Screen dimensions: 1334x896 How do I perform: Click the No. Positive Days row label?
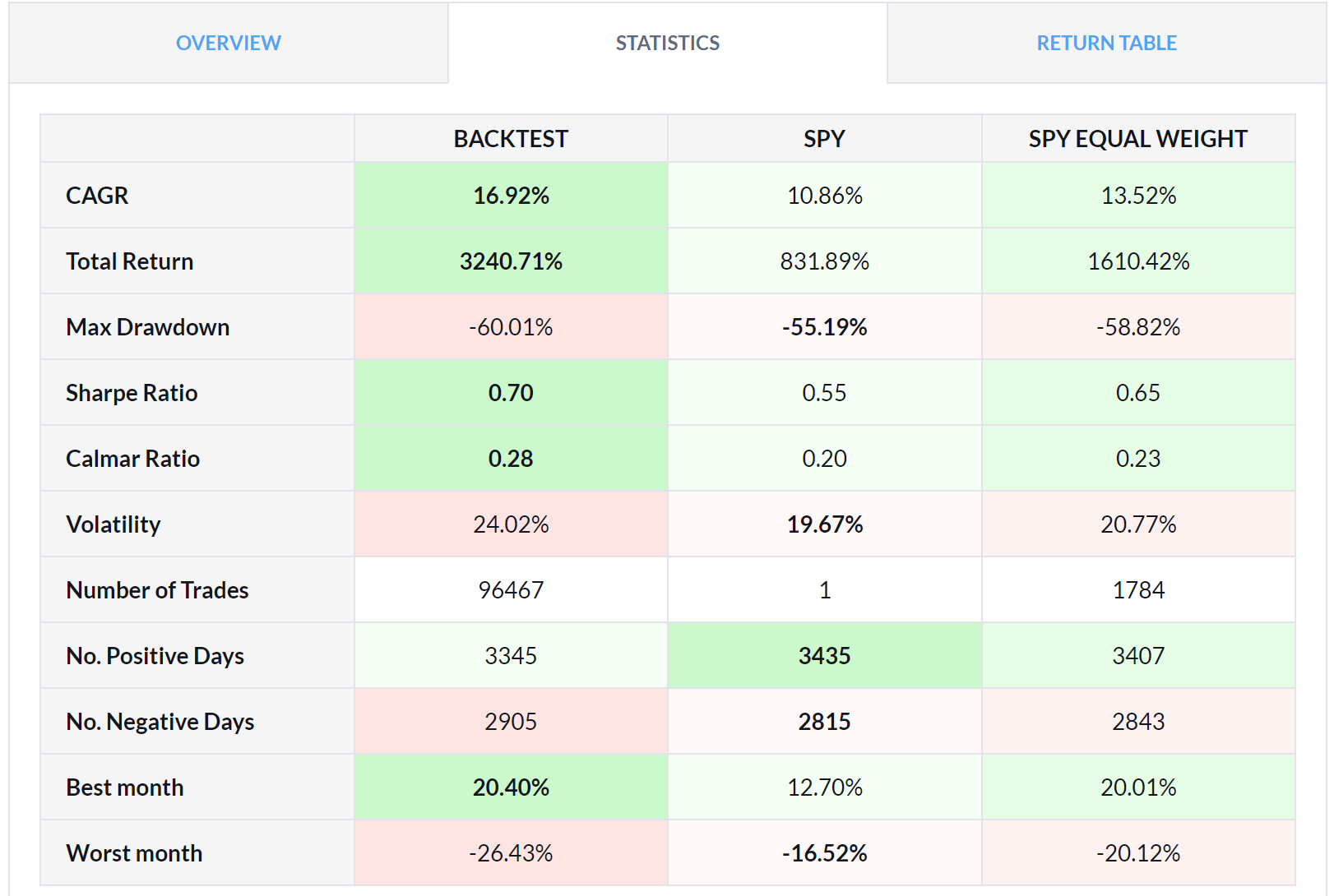155,656
